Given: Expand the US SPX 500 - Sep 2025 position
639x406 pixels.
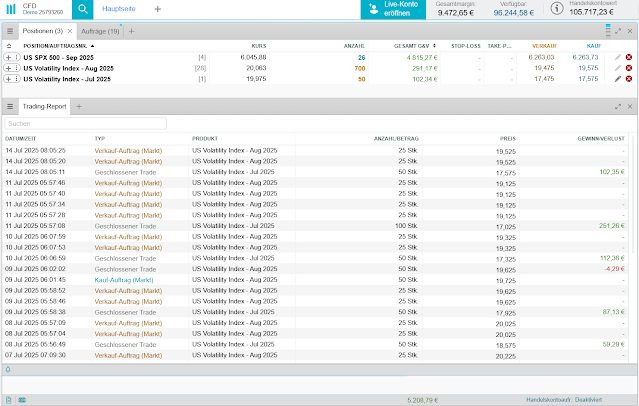Looking at the screenshot, I should 8,57.
